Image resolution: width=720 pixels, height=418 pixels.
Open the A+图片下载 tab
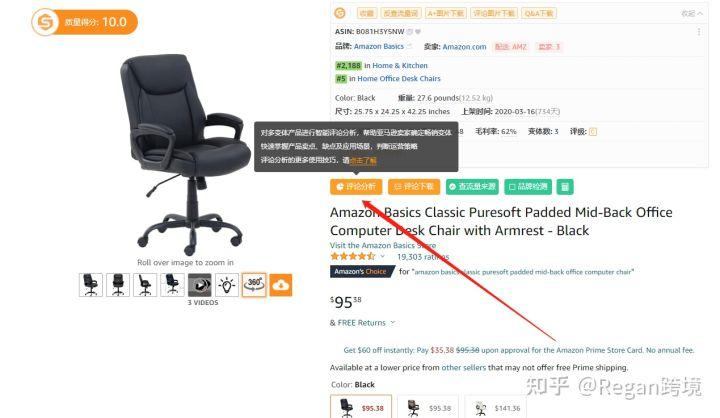[445, 13]
